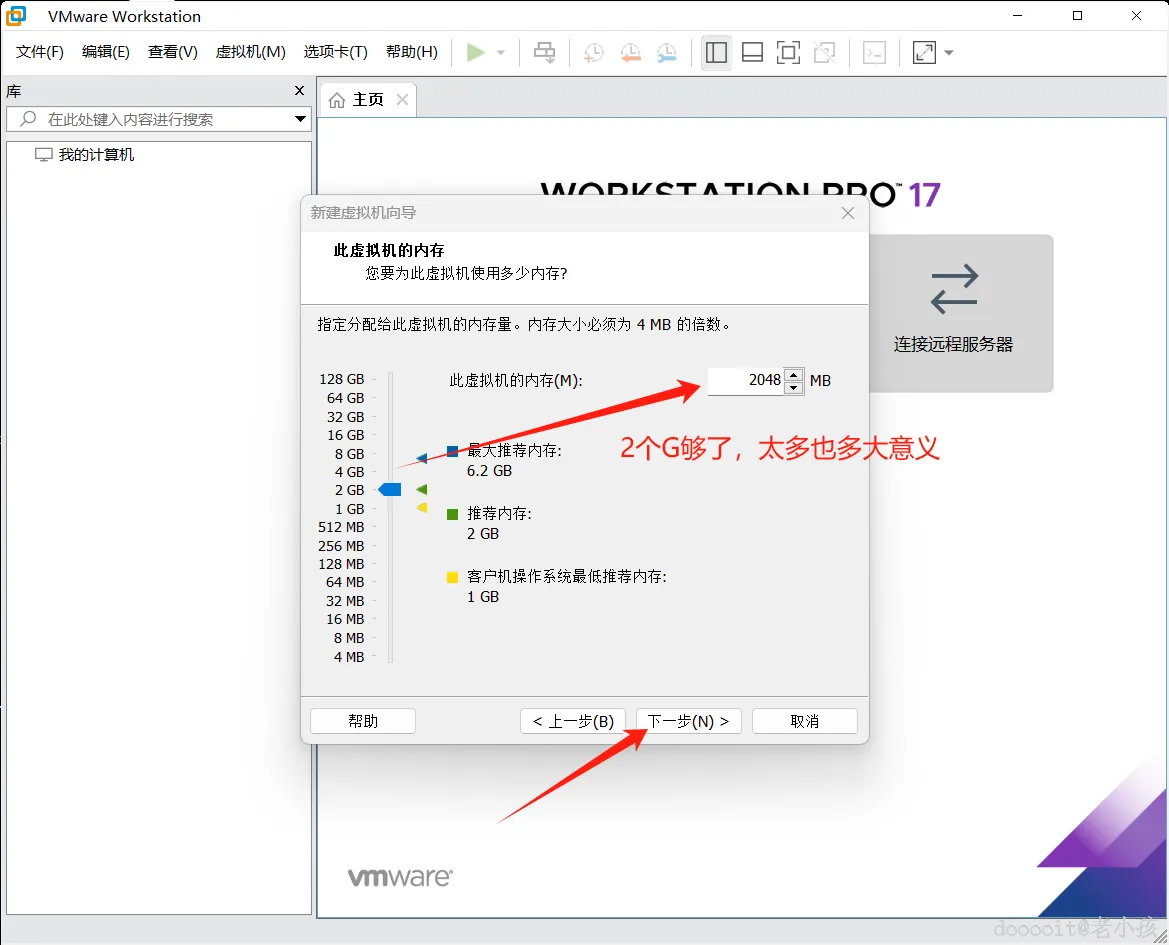Close the 库 library panel
Viewport: 1169px width, 945px height.
click(x=300, y=90)
